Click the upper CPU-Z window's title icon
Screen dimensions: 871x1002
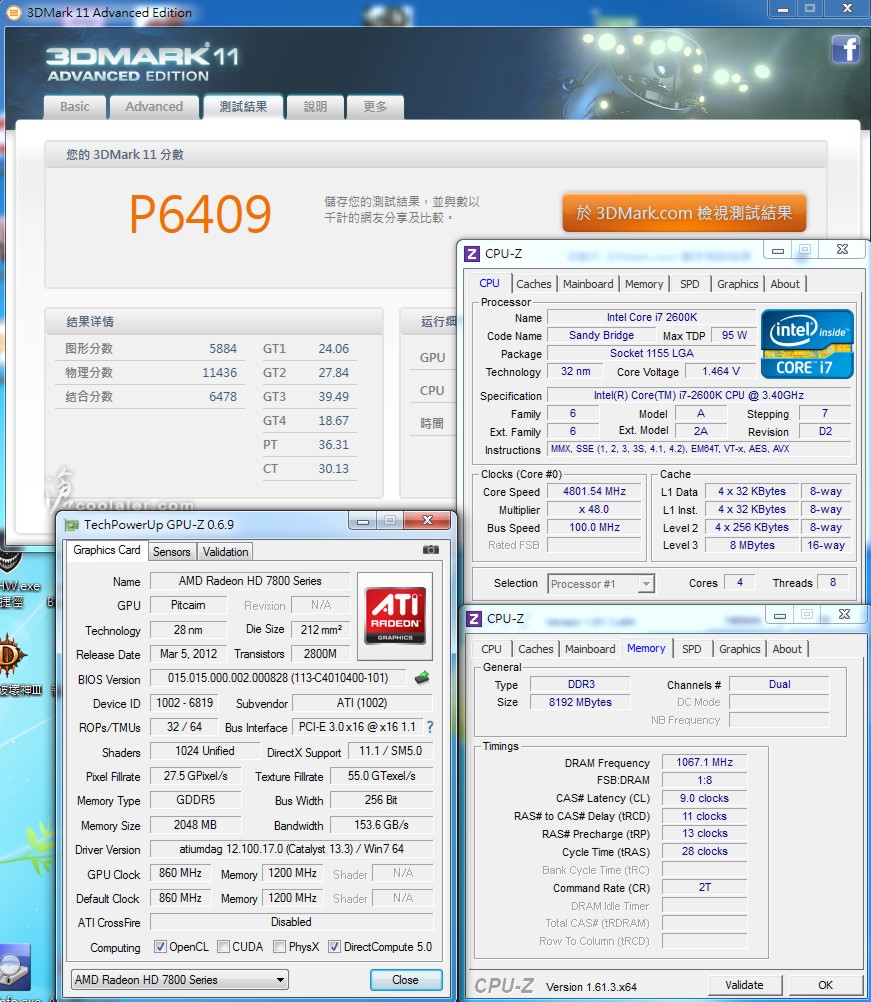coord(472,254)
